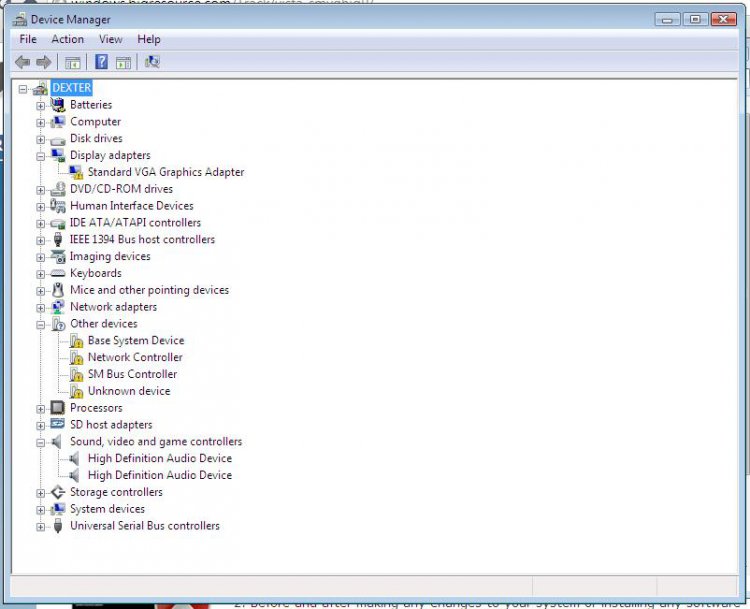Select the Imaging devices label
The image size is (750, 609).
click(110, 256)
